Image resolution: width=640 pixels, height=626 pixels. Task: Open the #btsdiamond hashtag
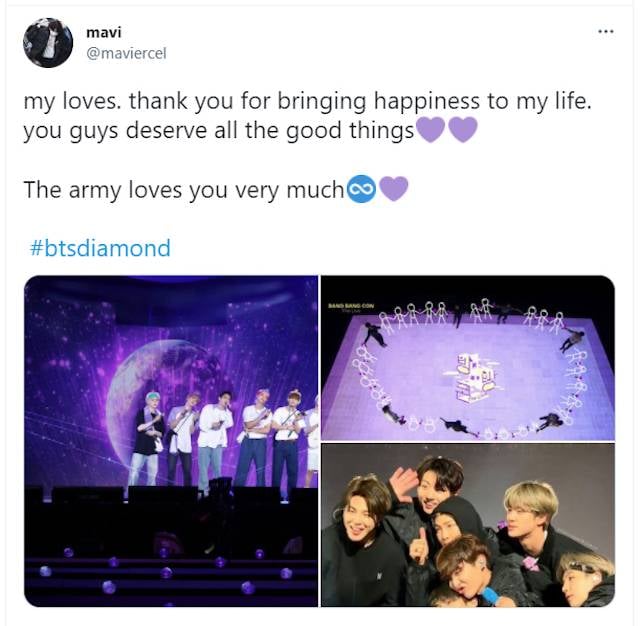point(100,248)
